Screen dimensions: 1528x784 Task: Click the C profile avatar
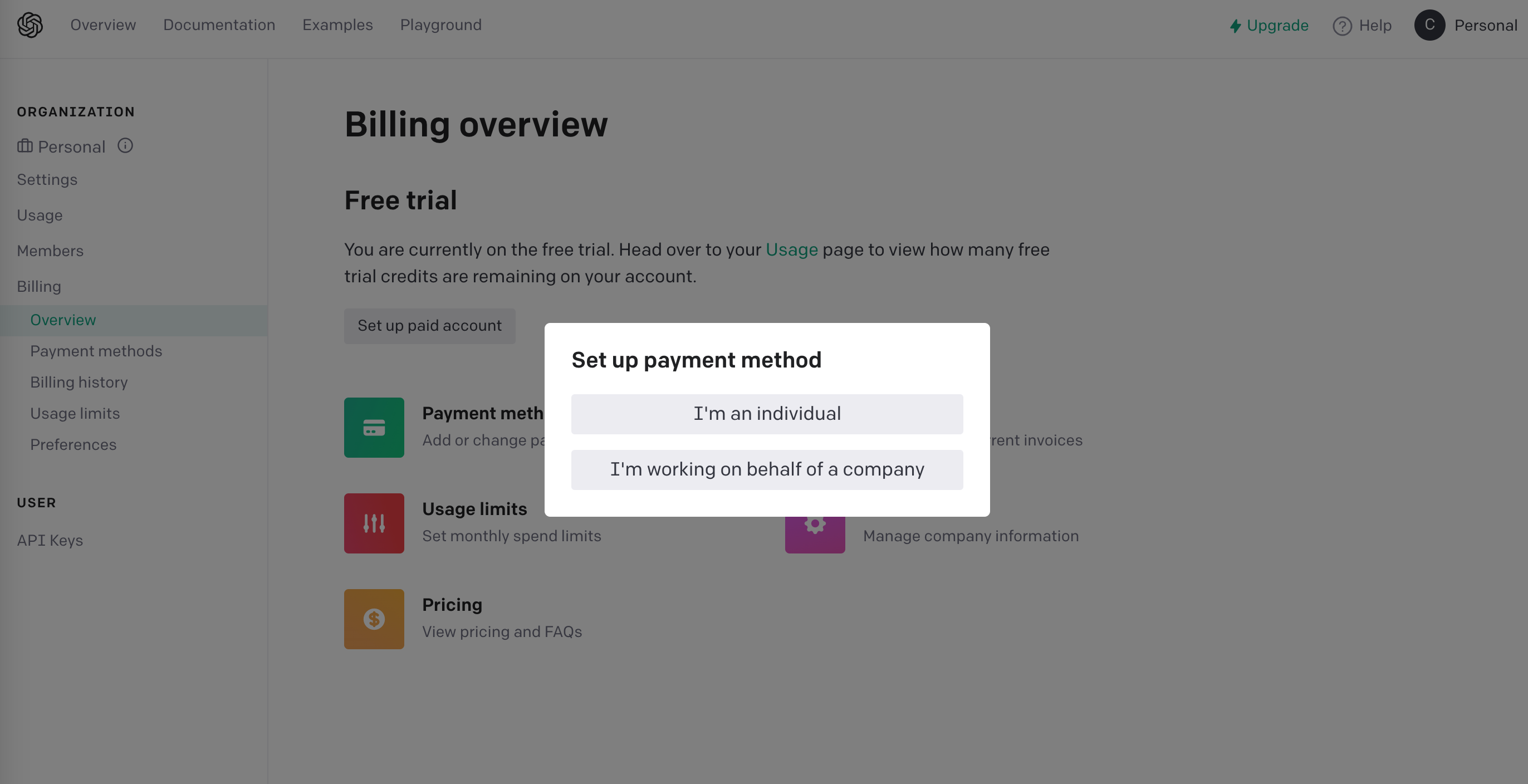[1429, 25]
